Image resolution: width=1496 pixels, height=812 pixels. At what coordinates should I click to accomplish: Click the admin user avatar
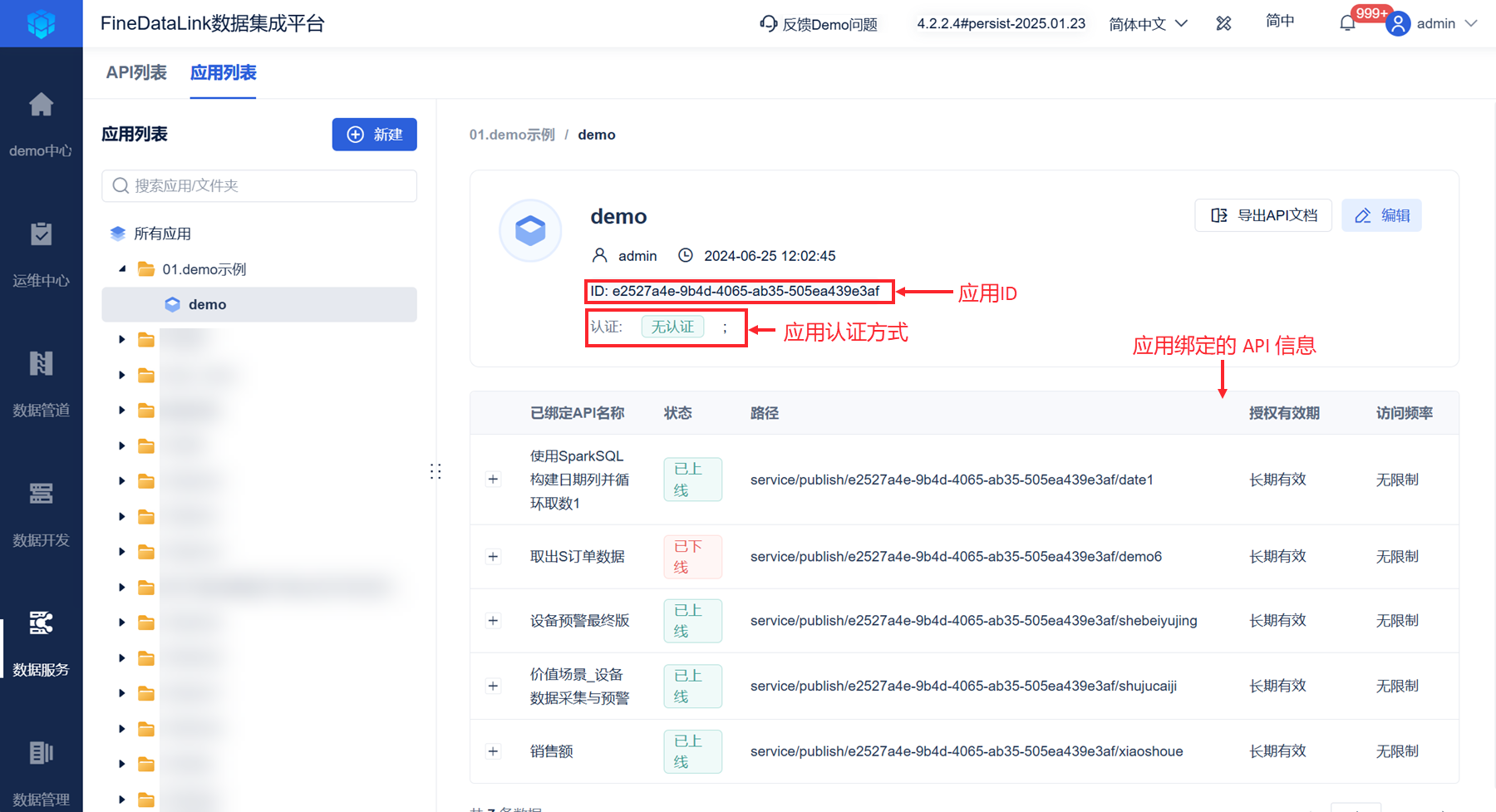click(1399, 23)
